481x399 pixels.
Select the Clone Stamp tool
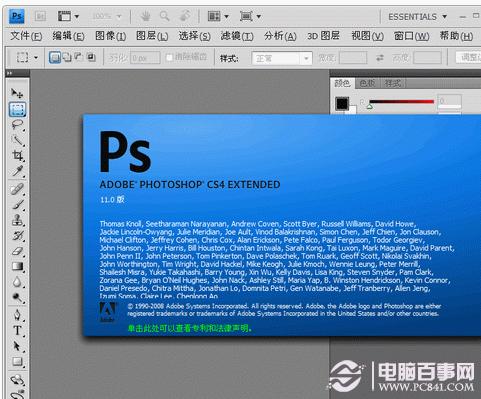(x=17, y=220)
